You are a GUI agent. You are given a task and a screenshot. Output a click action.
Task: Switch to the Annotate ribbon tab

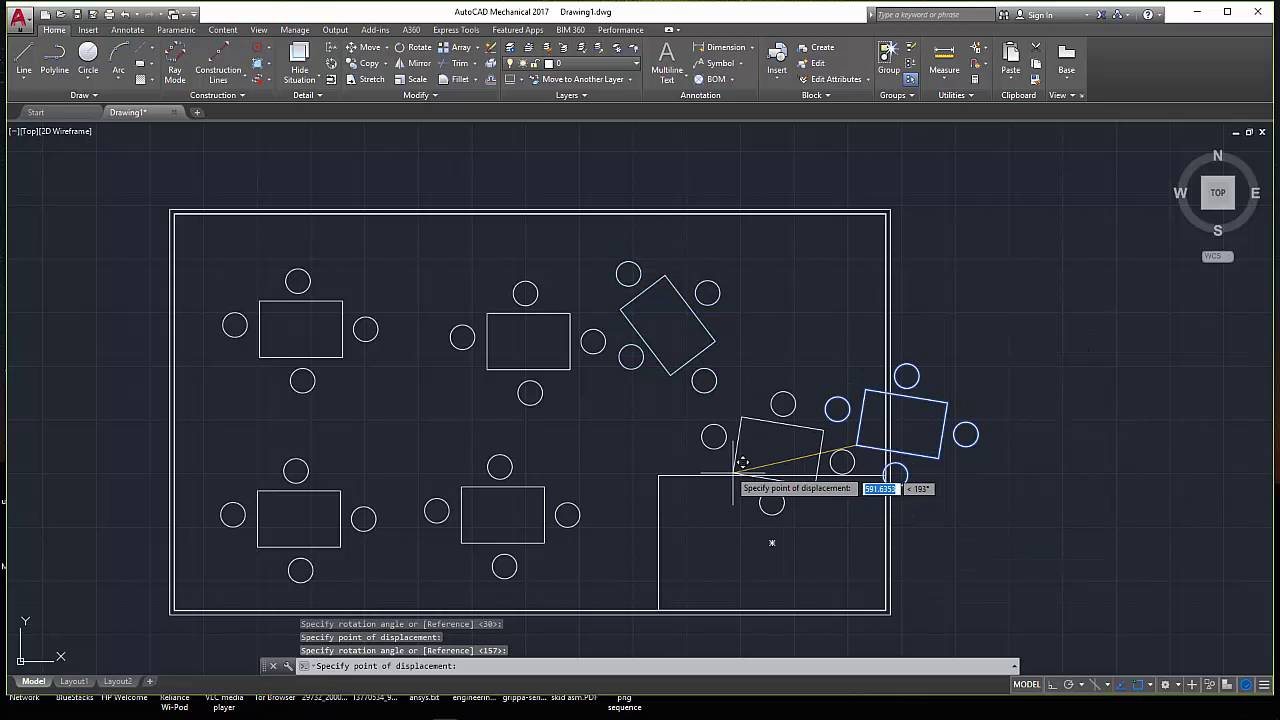point(127,30)
